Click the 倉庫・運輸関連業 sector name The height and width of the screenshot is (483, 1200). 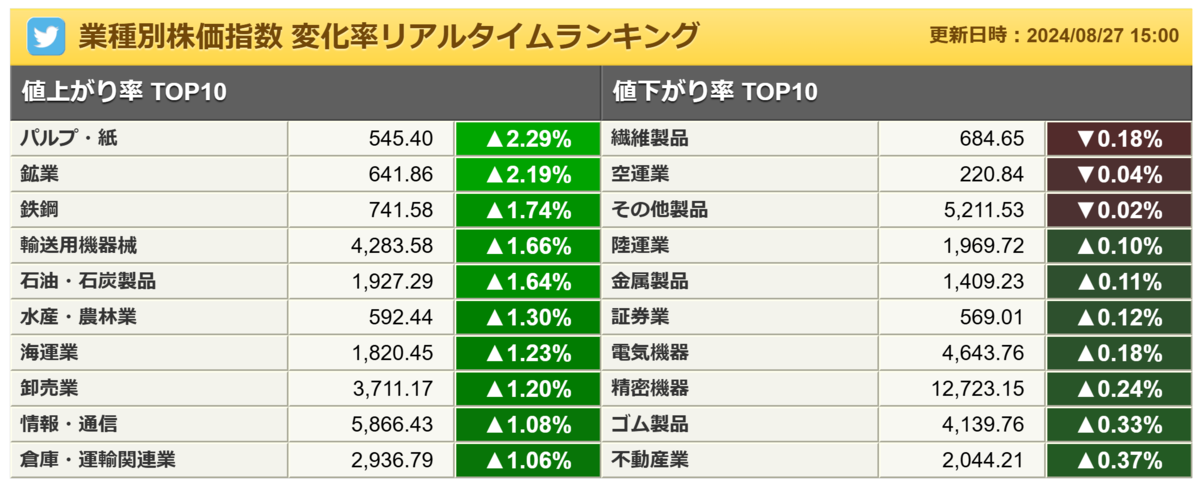click(x=98, y=460)
